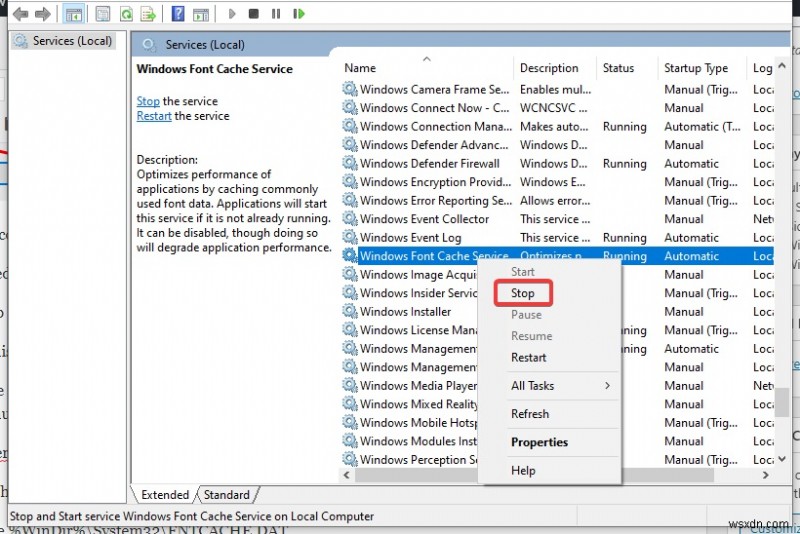This screenshot has height=534, width=800.
Task: Select the Windows Mobile Hotspot row
Action: [410, 422]
